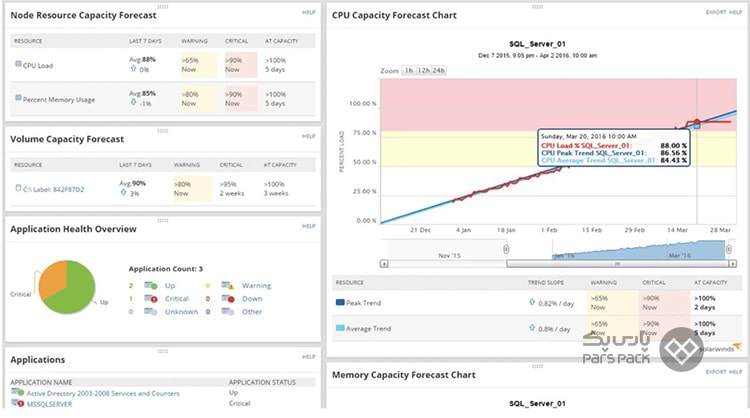Export the Memory Capacity Forecast Chart

716,372
